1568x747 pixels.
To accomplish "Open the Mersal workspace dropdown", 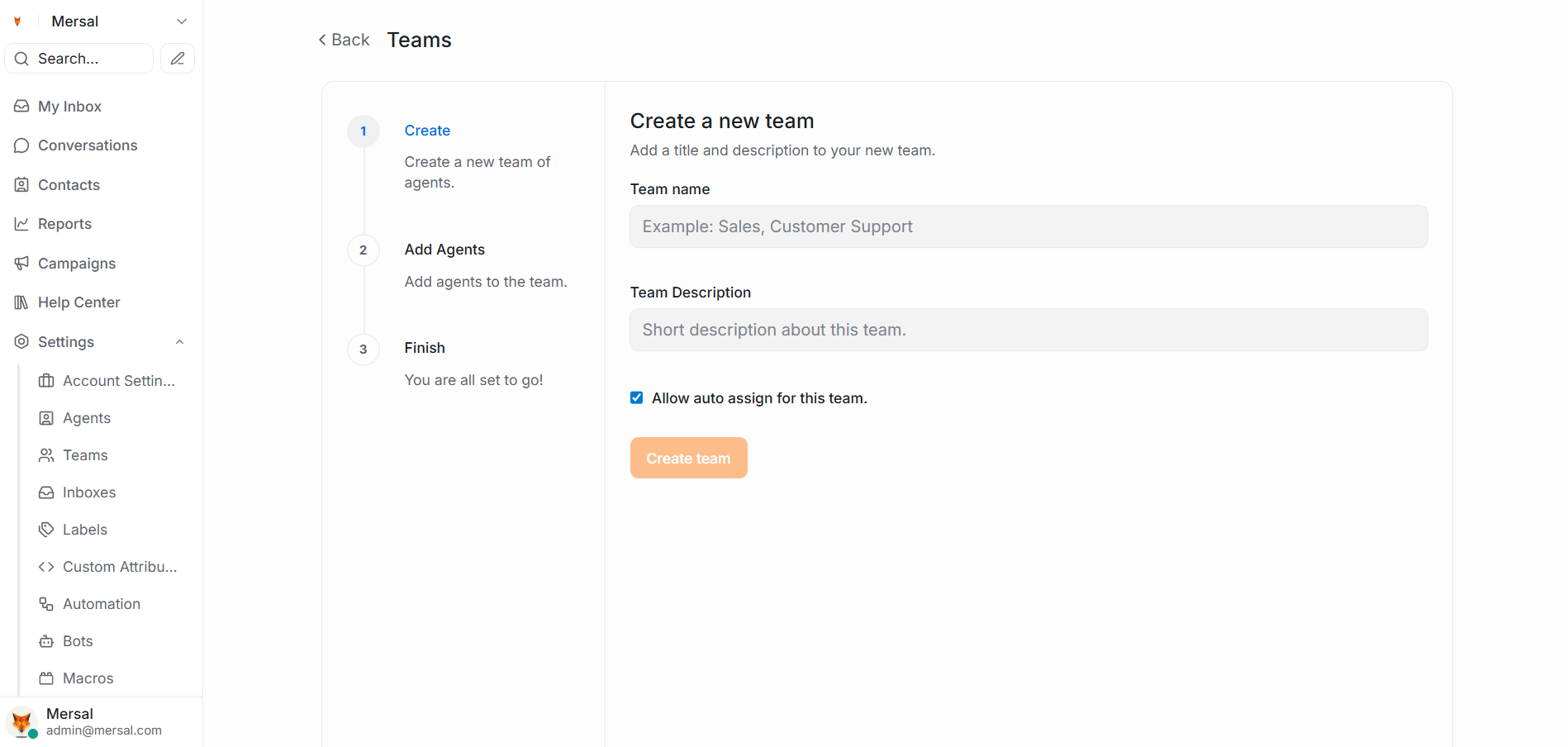I will (181, 21).
